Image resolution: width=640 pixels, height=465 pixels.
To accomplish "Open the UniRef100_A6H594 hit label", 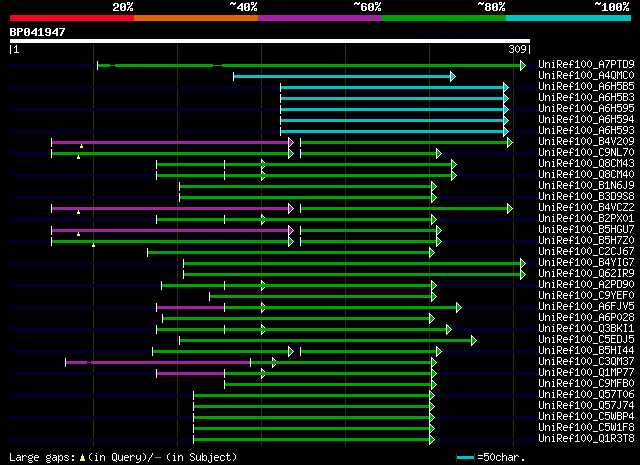I will pos(586,119).
